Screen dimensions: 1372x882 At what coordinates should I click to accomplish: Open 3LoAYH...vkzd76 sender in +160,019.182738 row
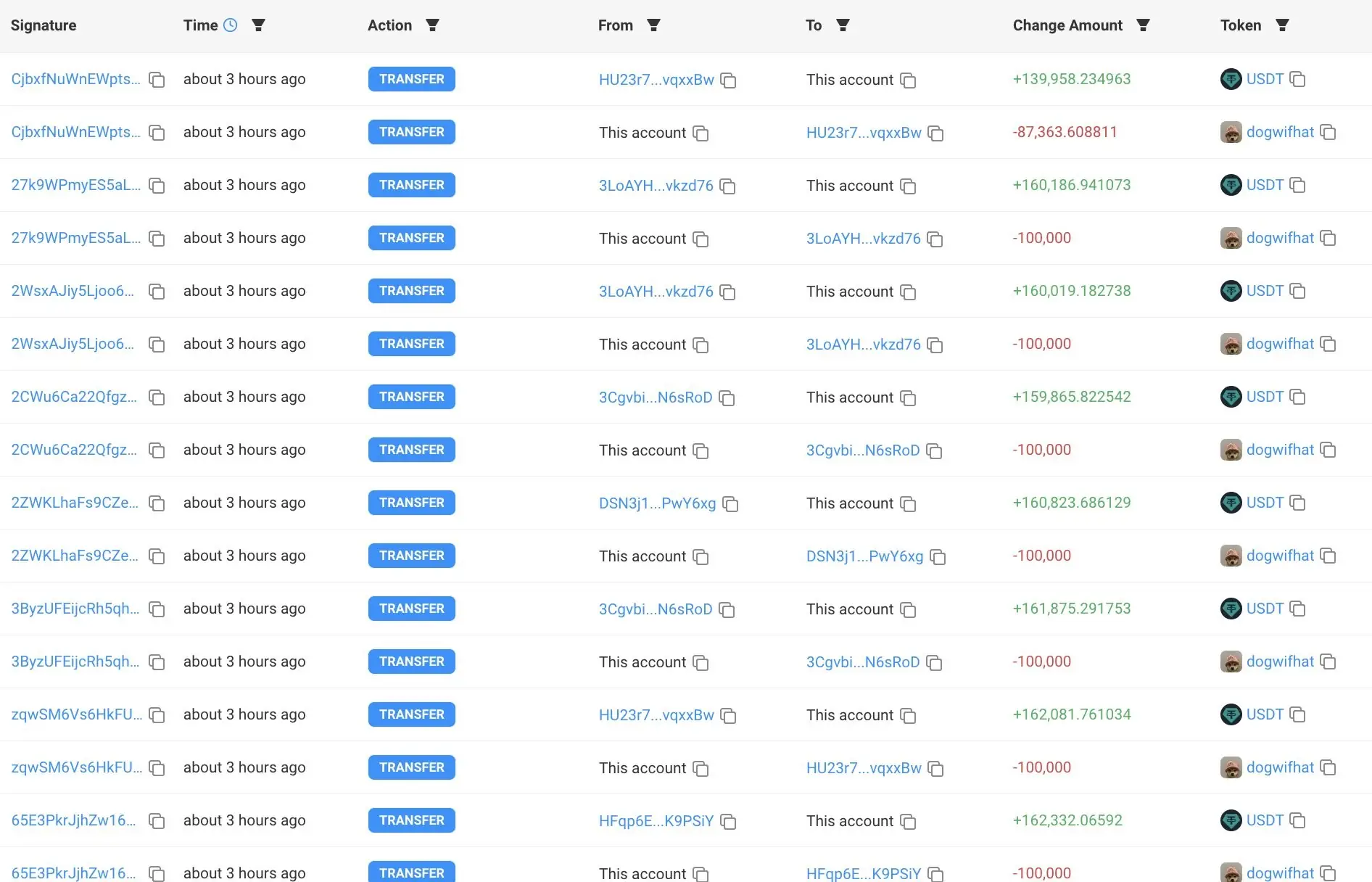point(656,292)
